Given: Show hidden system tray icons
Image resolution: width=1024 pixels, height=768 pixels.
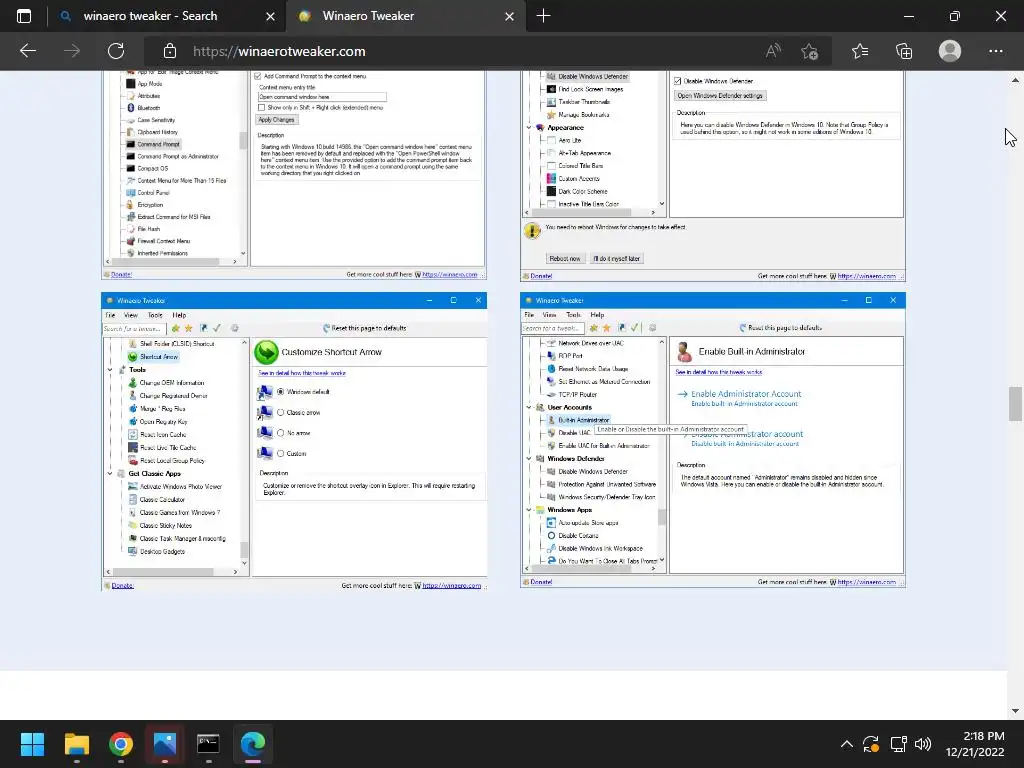Looking at the screenshot, I should click(846, 744).
